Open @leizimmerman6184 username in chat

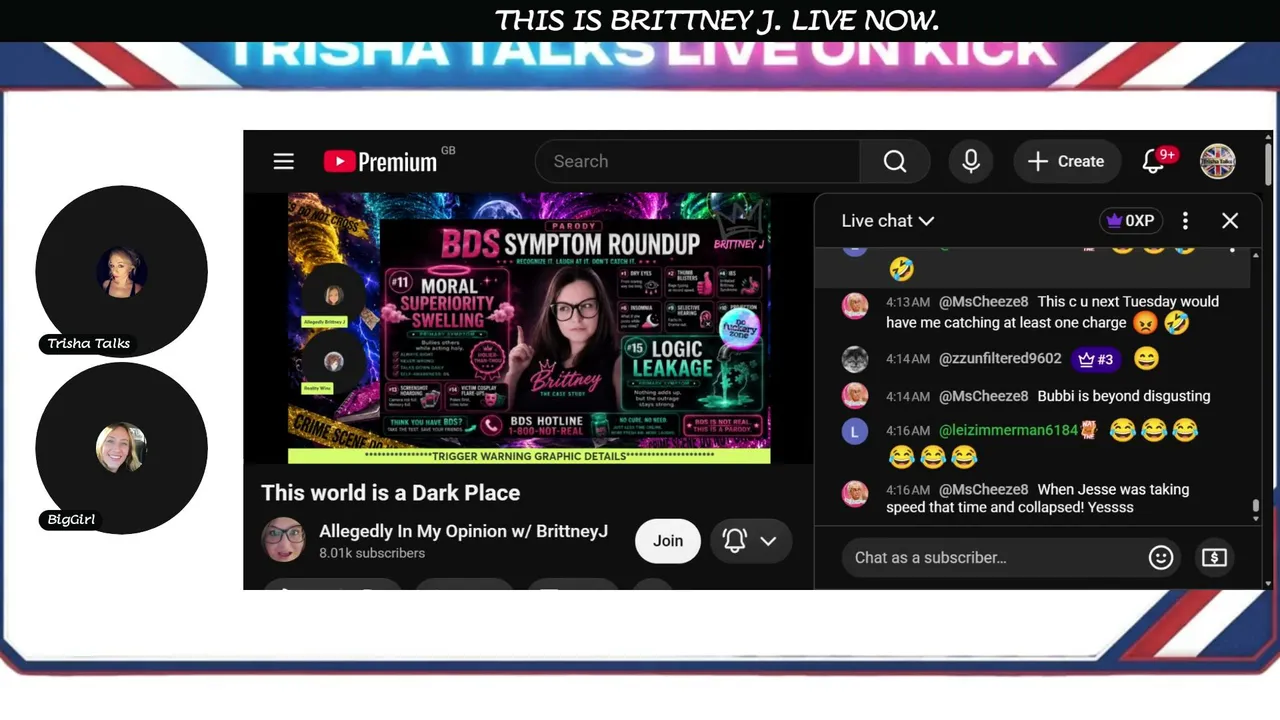pyautogui.click(x=1008, y=430)
